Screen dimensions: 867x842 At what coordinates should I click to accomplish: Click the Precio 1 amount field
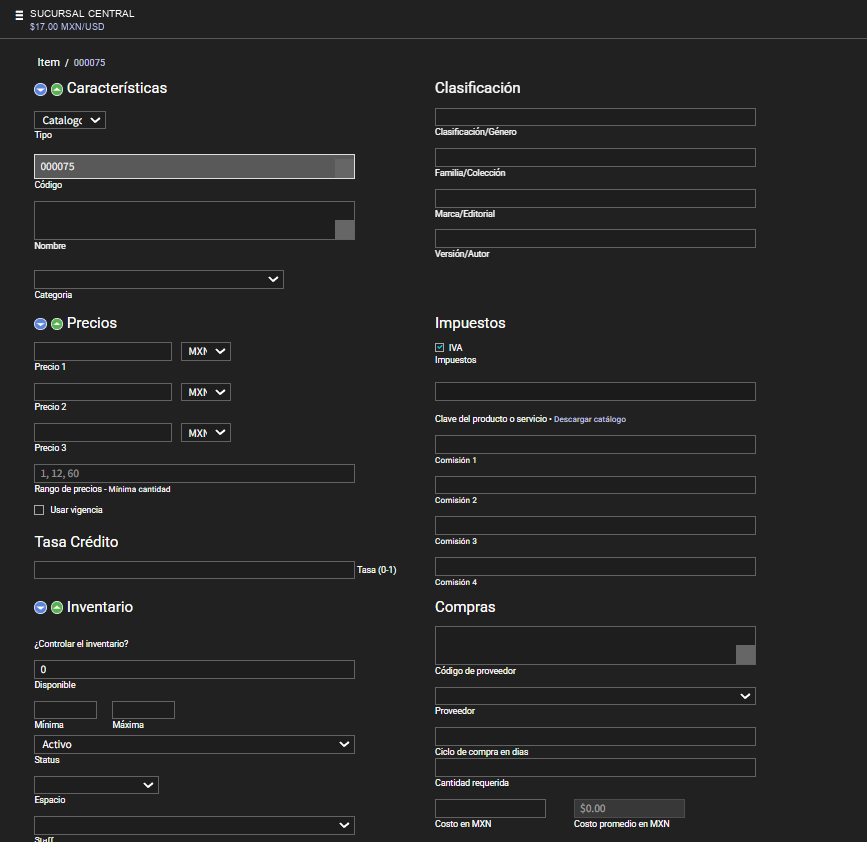coord(103,351)
